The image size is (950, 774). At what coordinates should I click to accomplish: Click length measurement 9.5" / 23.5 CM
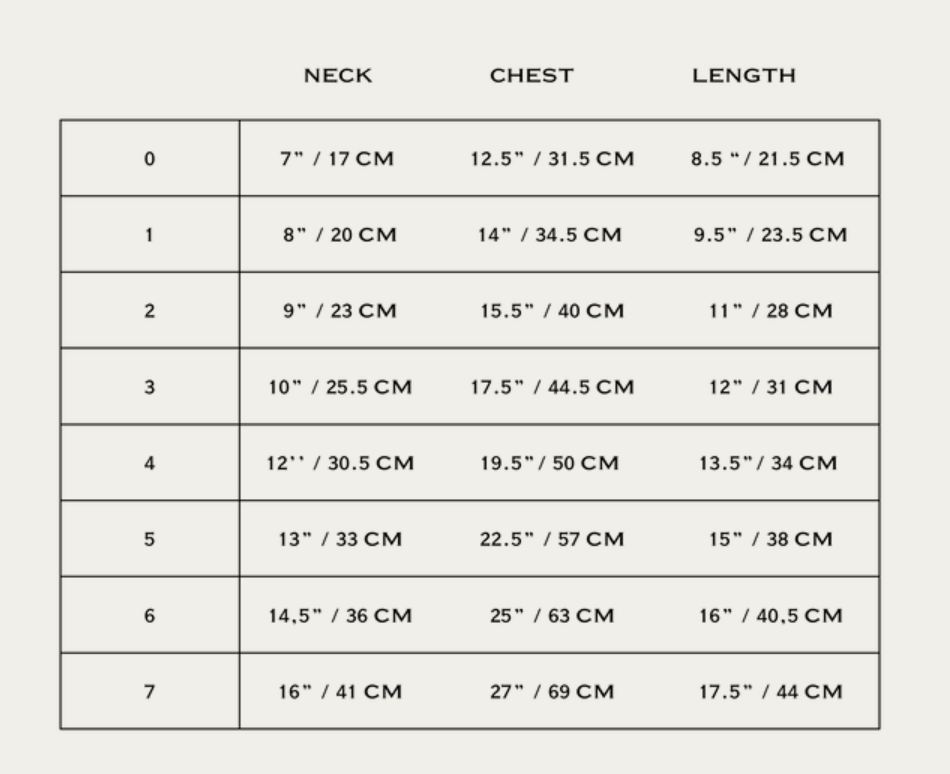tap(769, 235)
